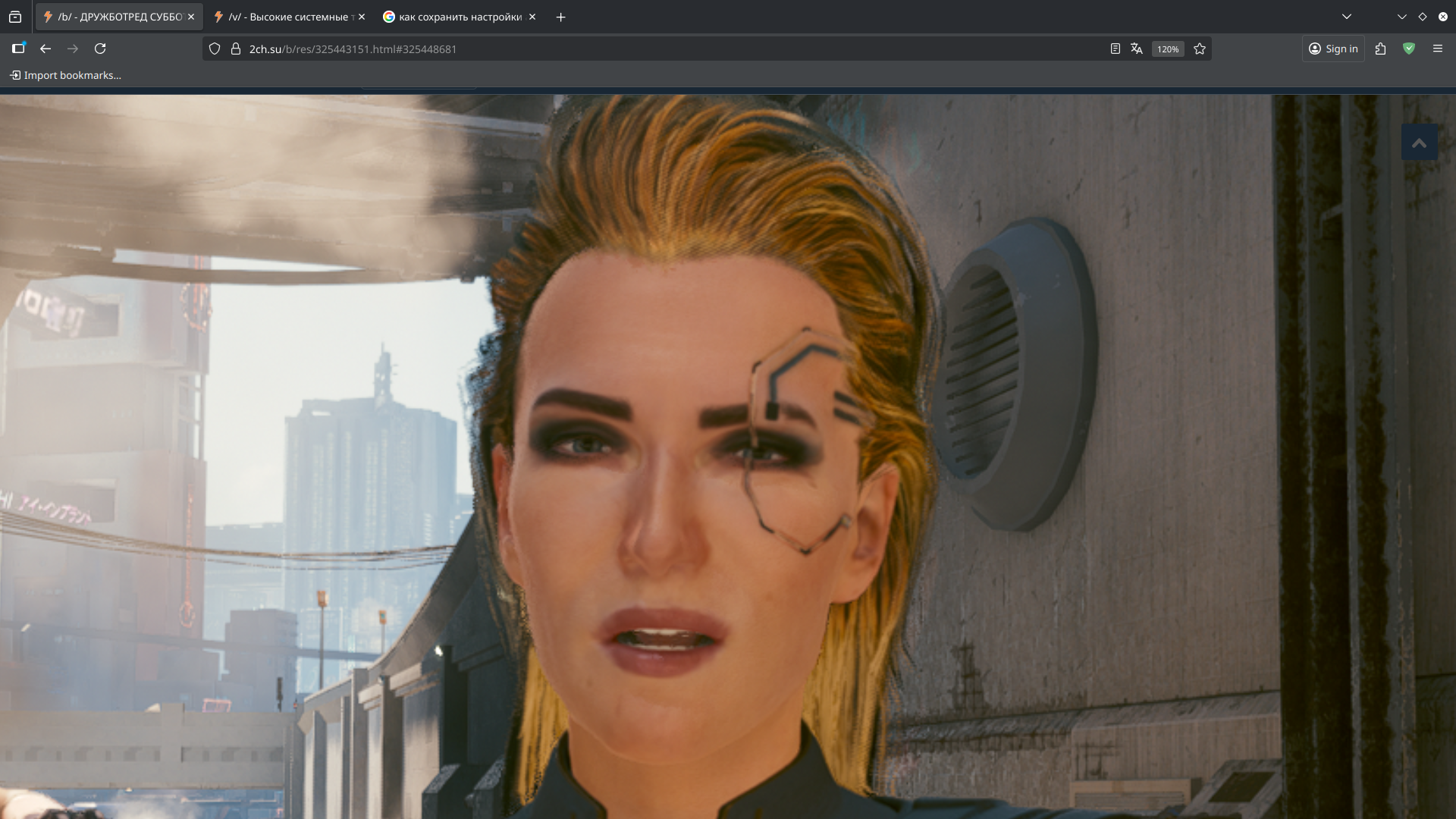Click the translate page icon
The image size is (1456, 819).
pos(1136,49)
